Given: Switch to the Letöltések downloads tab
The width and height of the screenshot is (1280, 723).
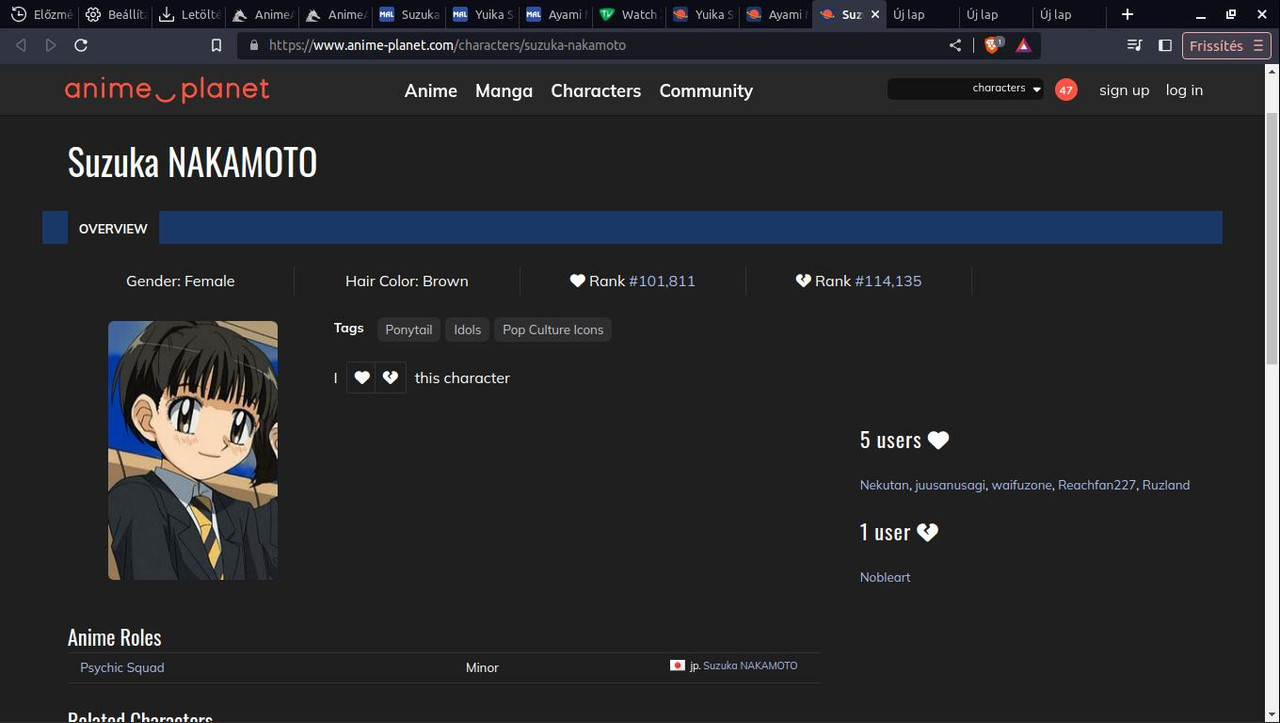Looking at the screenshot, I should [189, 14].
